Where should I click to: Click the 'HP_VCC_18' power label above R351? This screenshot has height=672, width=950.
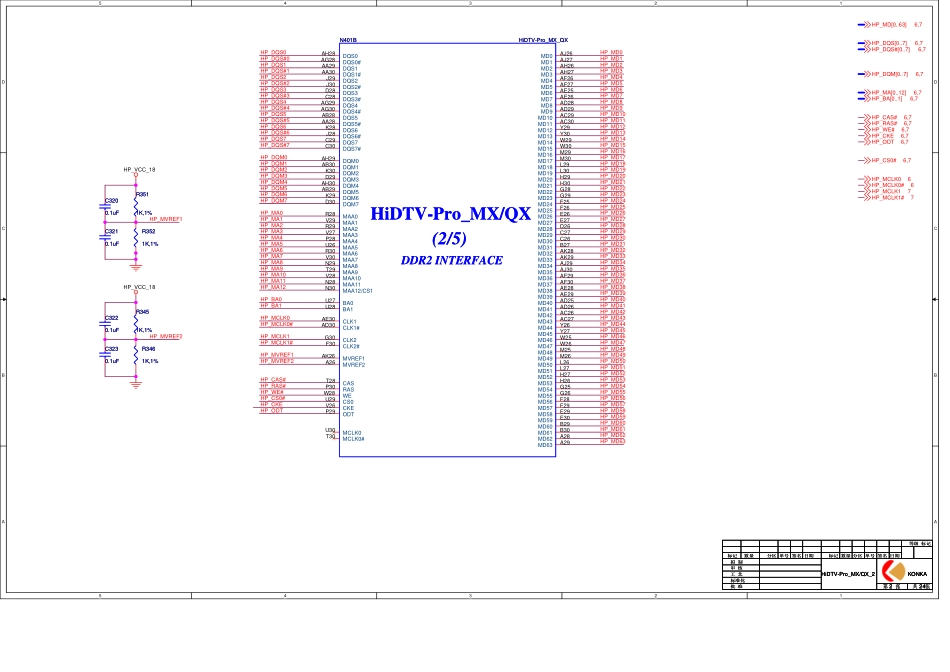(x=139, y=170)
